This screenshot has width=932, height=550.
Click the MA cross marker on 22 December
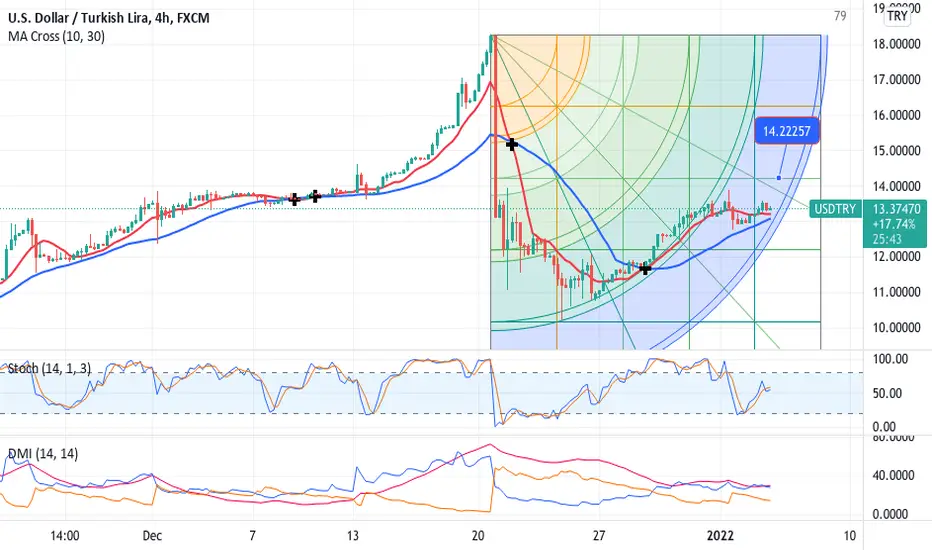[x=512, y=144]
